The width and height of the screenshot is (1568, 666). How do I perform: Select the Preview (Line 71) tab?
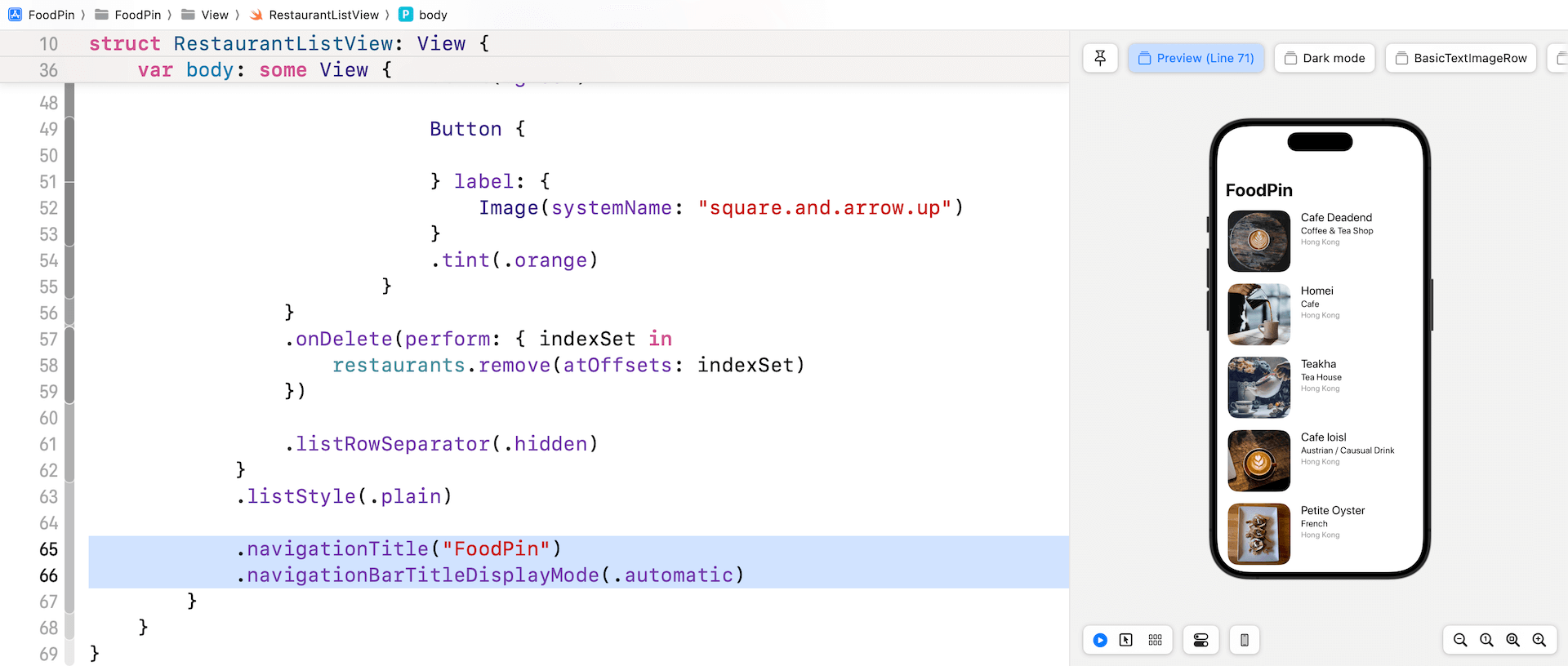1196,58
